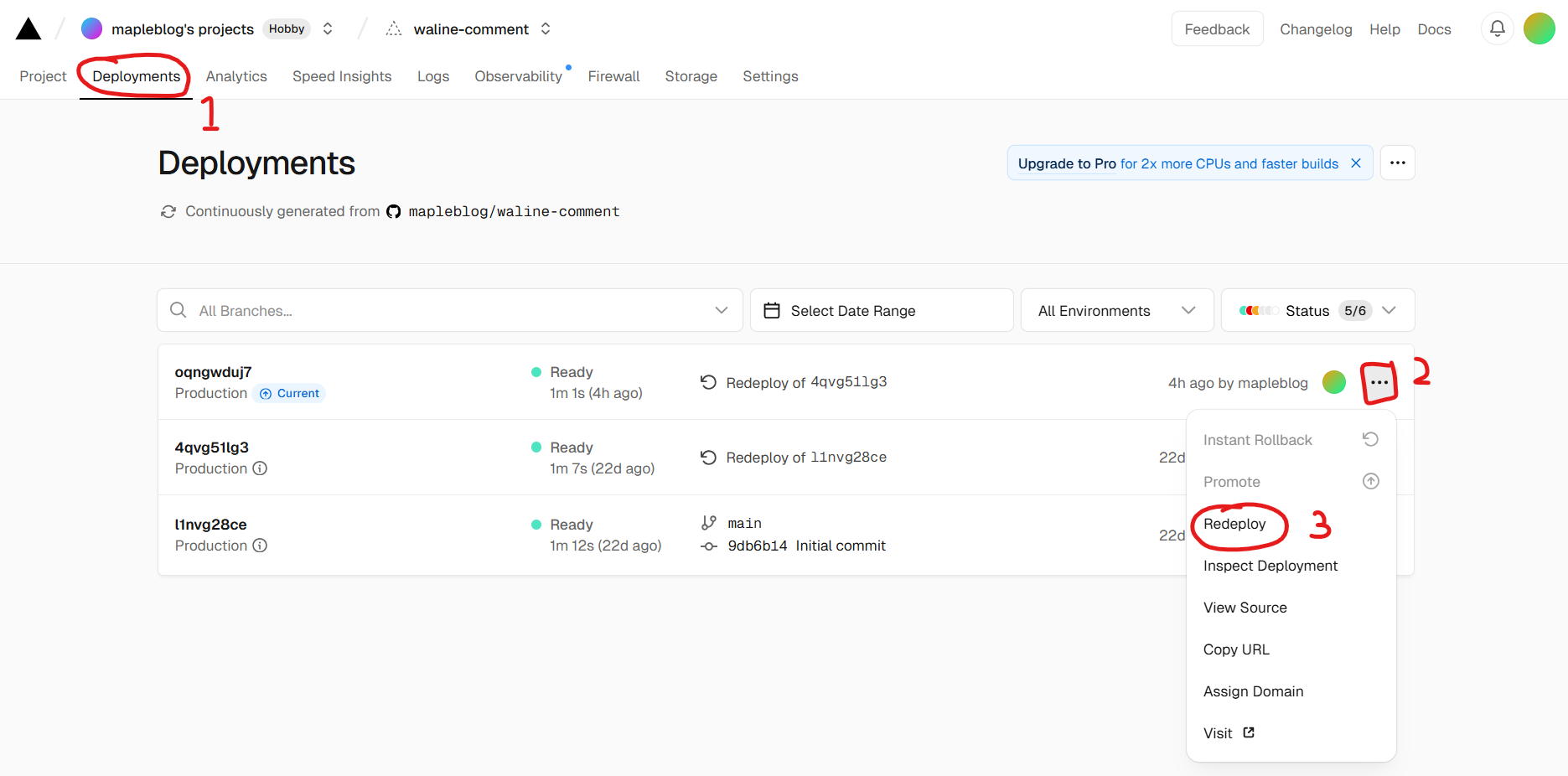Choose Inspect Deployment in the menu

point(1270,566)
